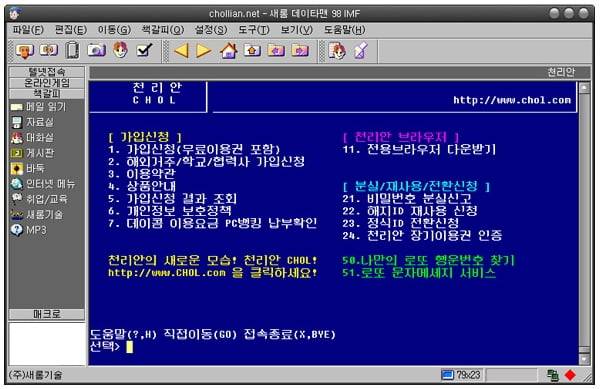Open 인터넷 메뉴 bookmark in sidebar
The width and height of the screenshot is (600, 389).
tap(43, 184)
